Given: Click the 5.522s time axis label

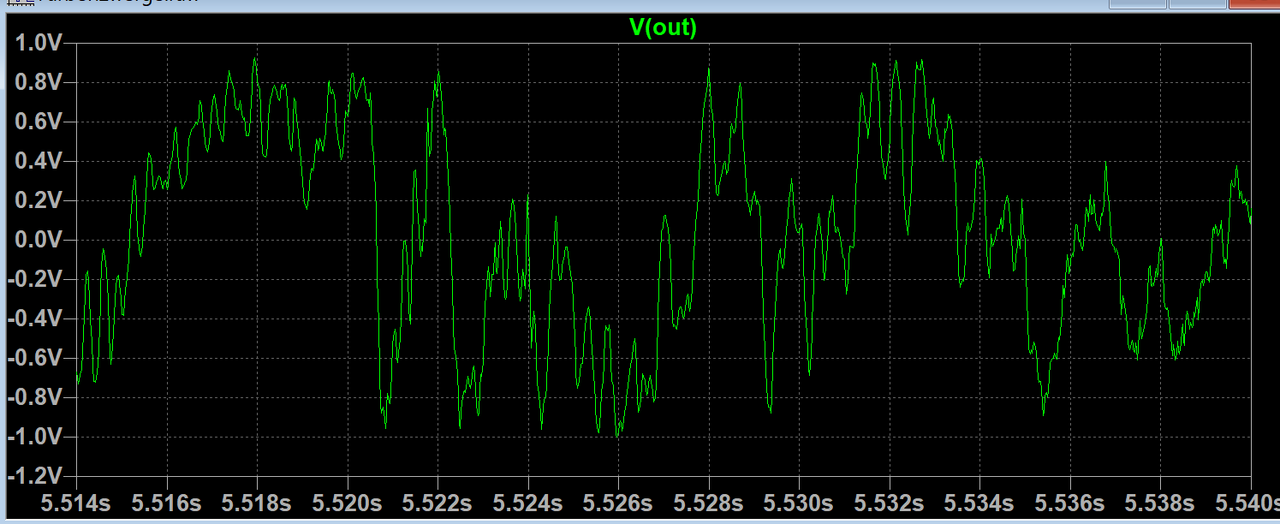Looking at the screenshot, I should (x=437, y=502).
